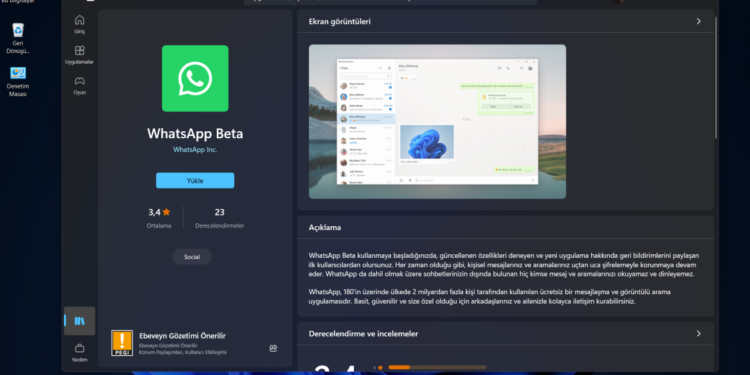Click the share icon near PEGI rating
The height and width of the screenshot is (375, 750).
[x=273, y=348]
